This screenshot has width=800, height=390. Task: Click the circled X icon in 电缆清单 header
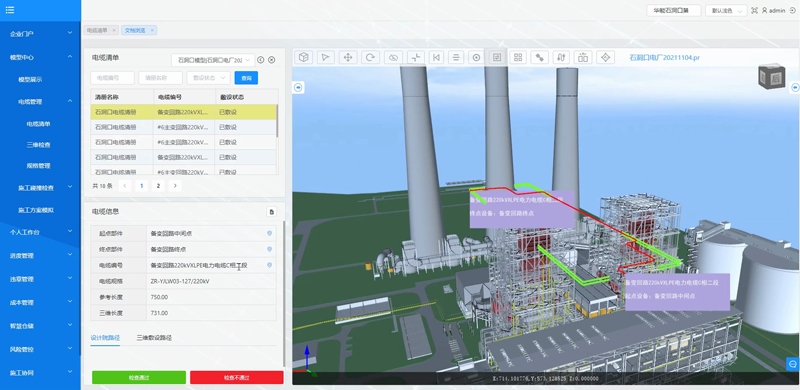[271, 60]
